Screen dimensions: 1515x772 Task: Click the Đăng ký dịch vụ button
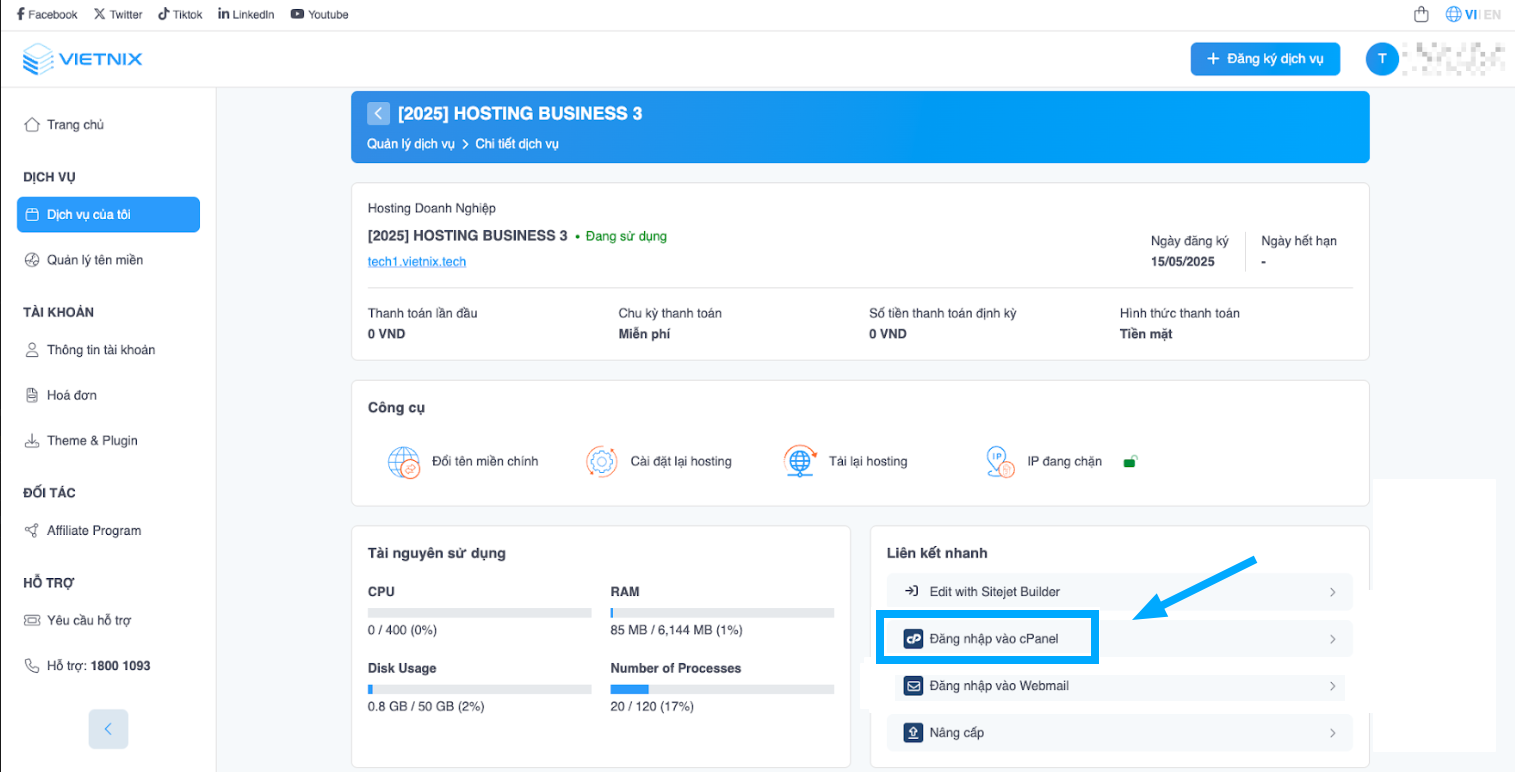(1264, 58)
